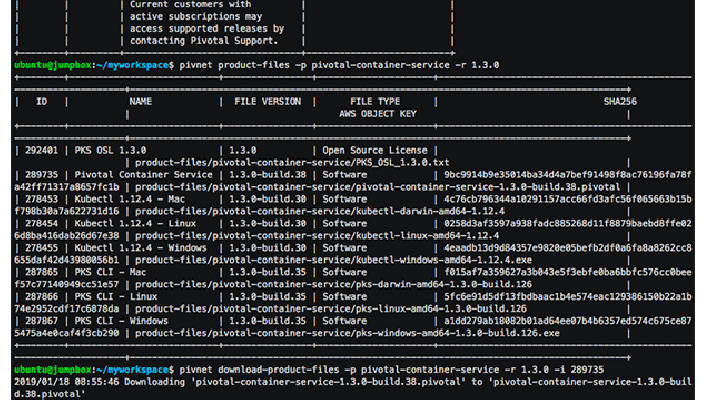Click the AWS OBJECT KEY header

pos(377,114)
